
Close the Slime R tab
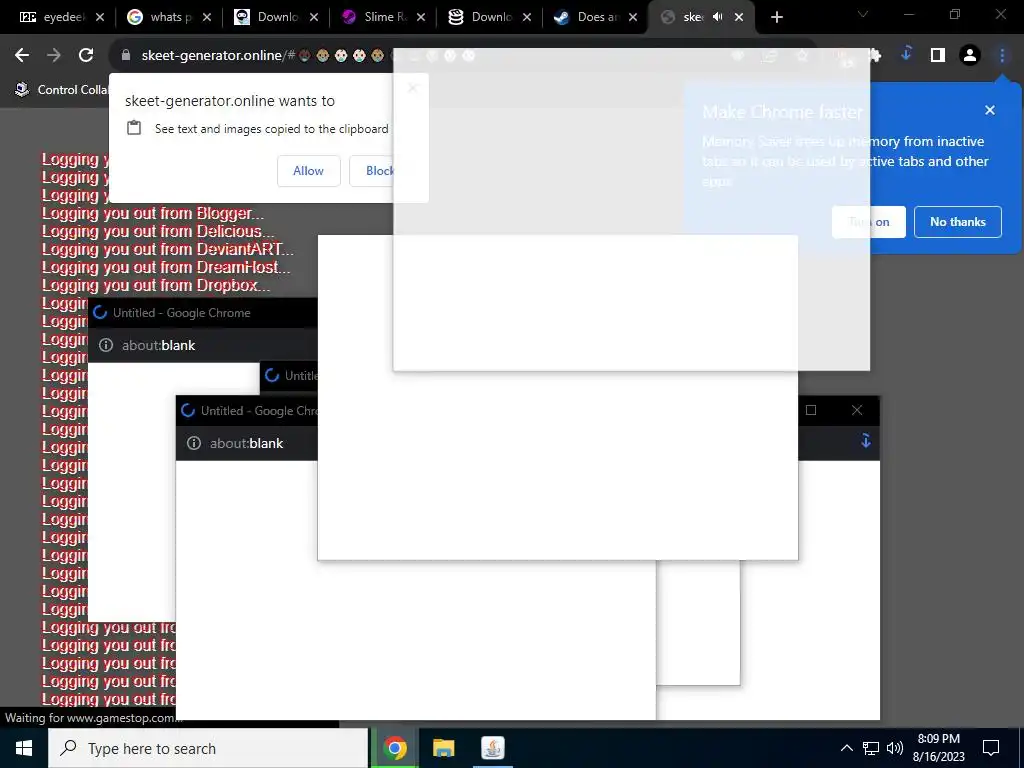(x=421, y=18)
